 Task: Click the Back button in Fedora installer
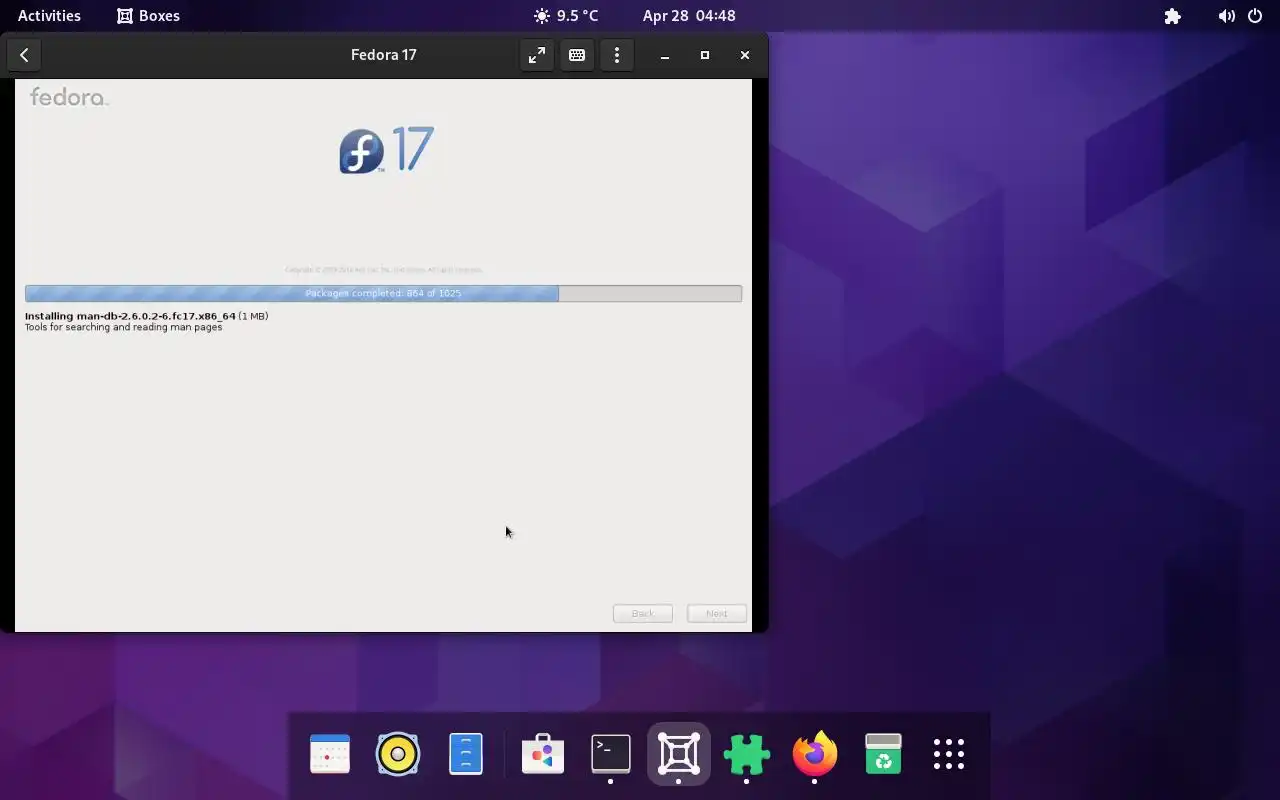pos(643,613)
